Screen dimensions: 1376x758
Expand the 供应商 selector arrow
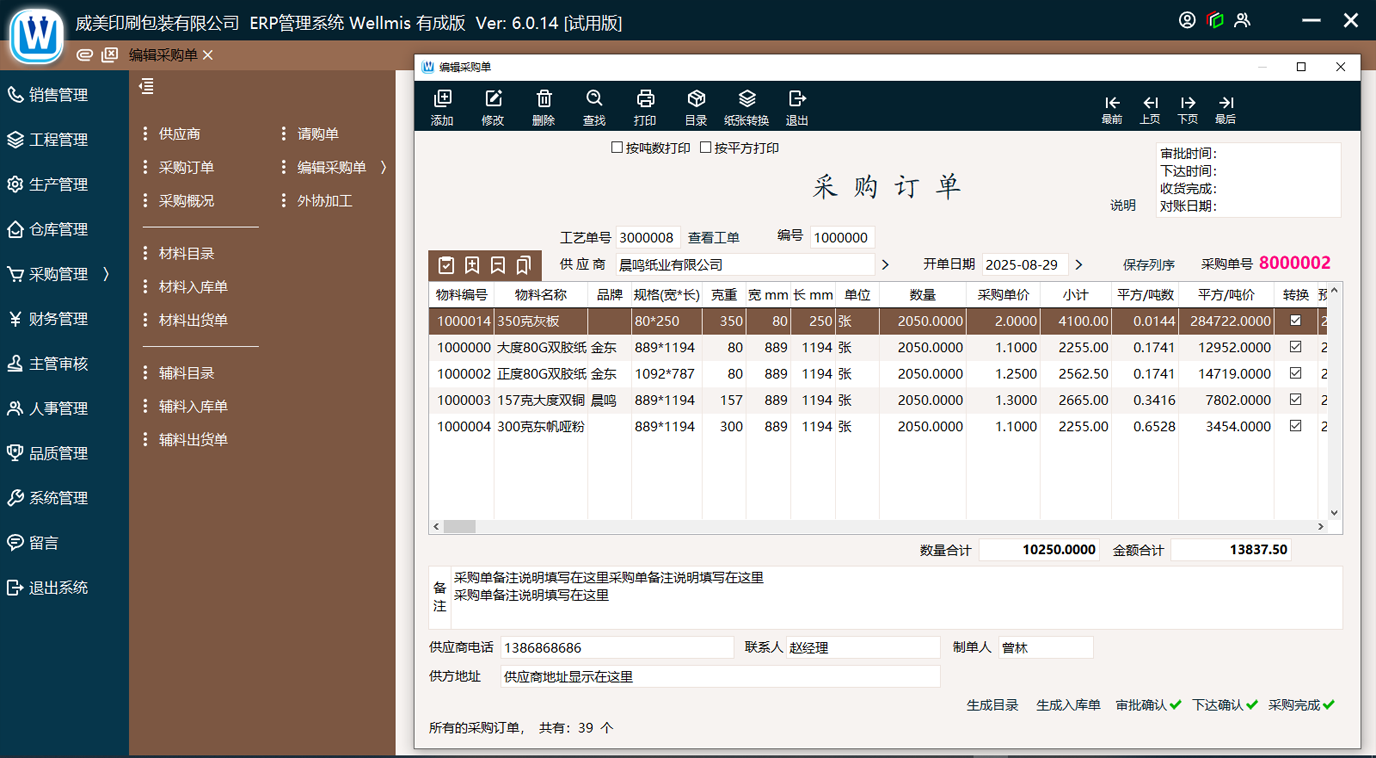[x=885, y=265]
